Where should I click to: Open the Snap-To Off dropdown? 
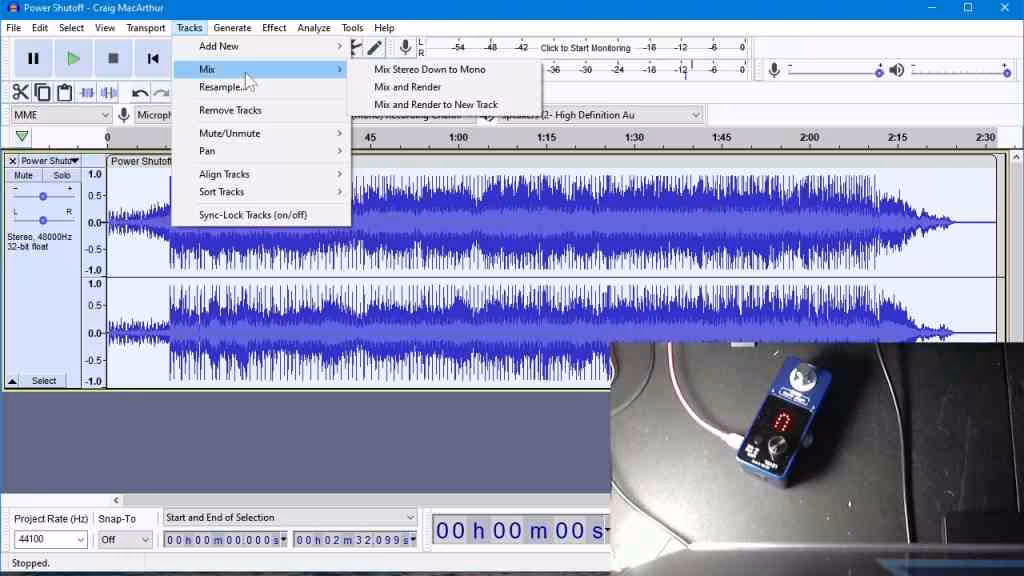point(125,539)
